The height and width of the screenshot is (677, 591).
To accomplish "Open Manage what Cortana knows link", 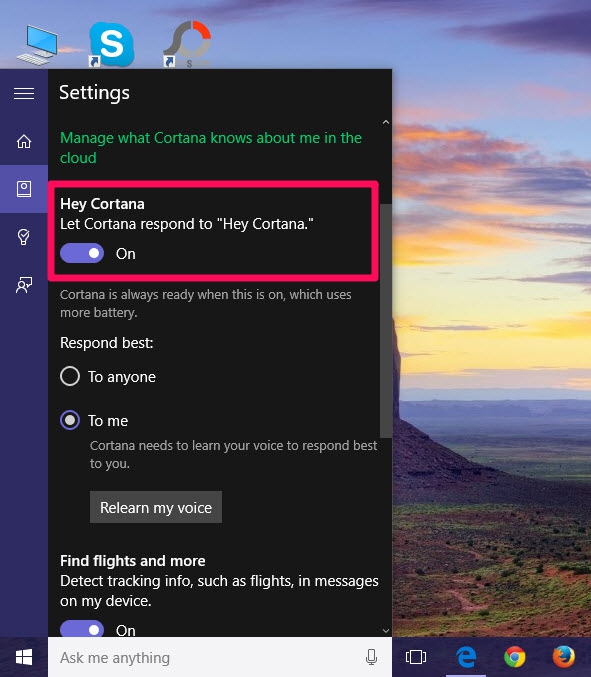I will 211,148.
